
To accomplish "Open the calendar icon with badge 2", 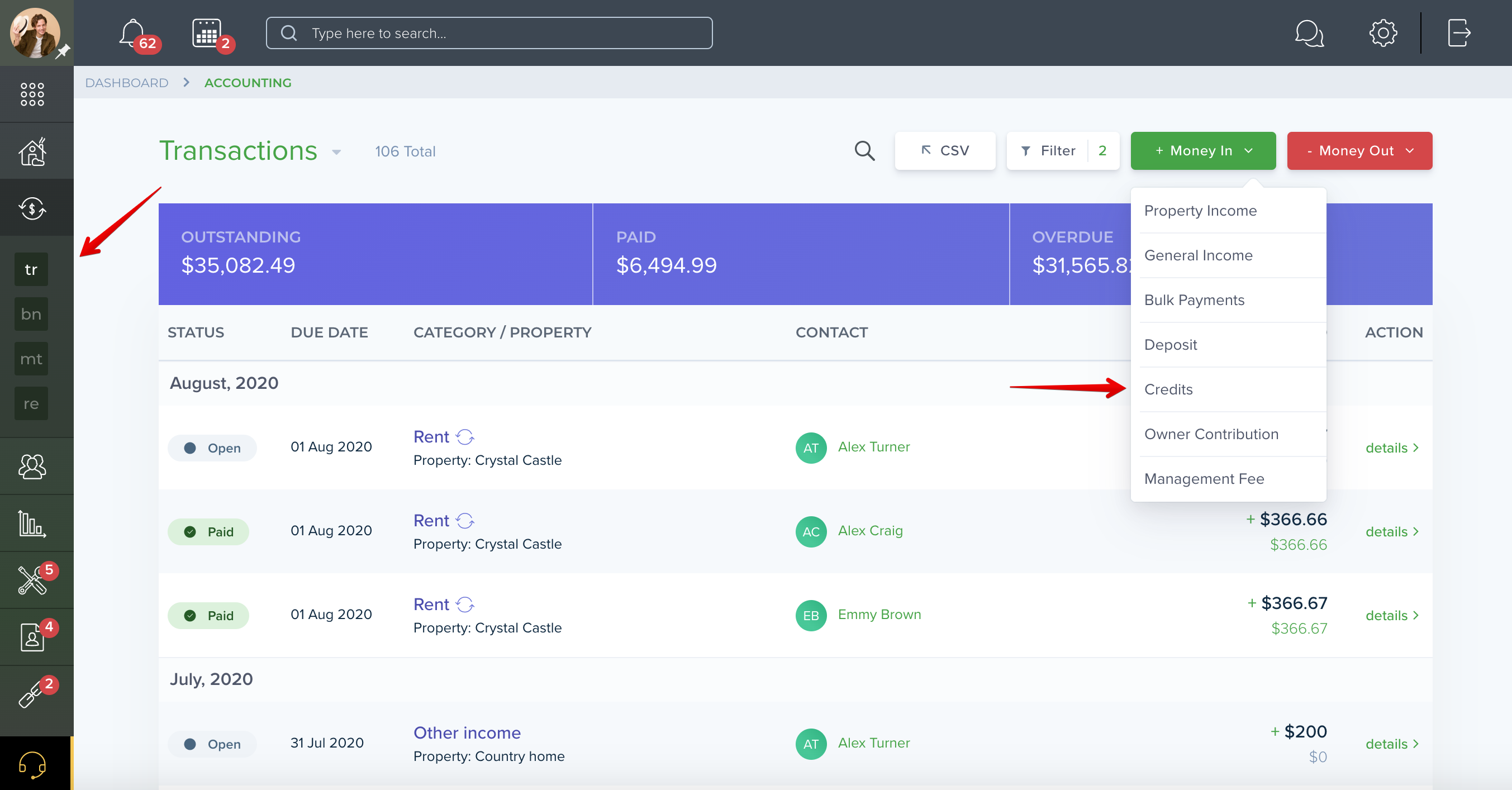I will click(x=207, y=33).
